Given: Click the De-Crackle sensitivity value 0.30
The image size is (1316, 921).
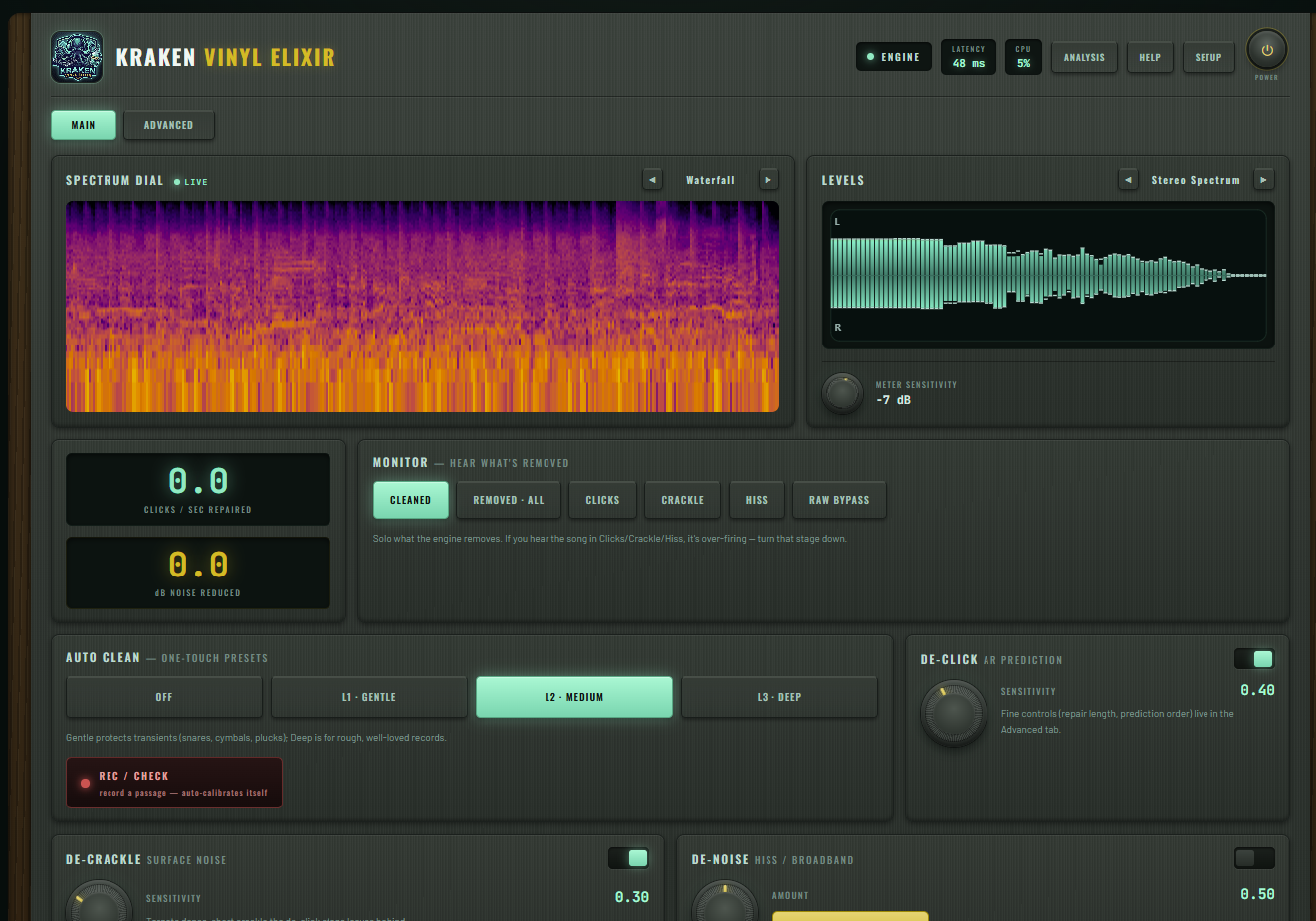Looking at the screenshot, I should 632,897.
